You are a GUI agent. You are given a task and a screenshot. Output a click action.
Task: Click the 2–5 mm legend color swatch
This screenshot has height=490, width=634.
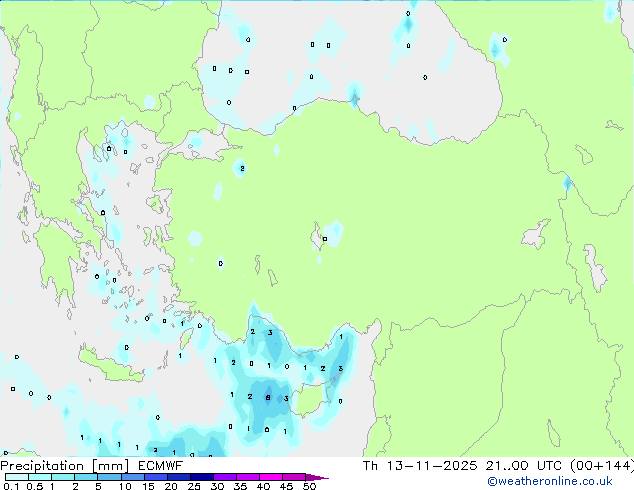(x=86, y=477)
